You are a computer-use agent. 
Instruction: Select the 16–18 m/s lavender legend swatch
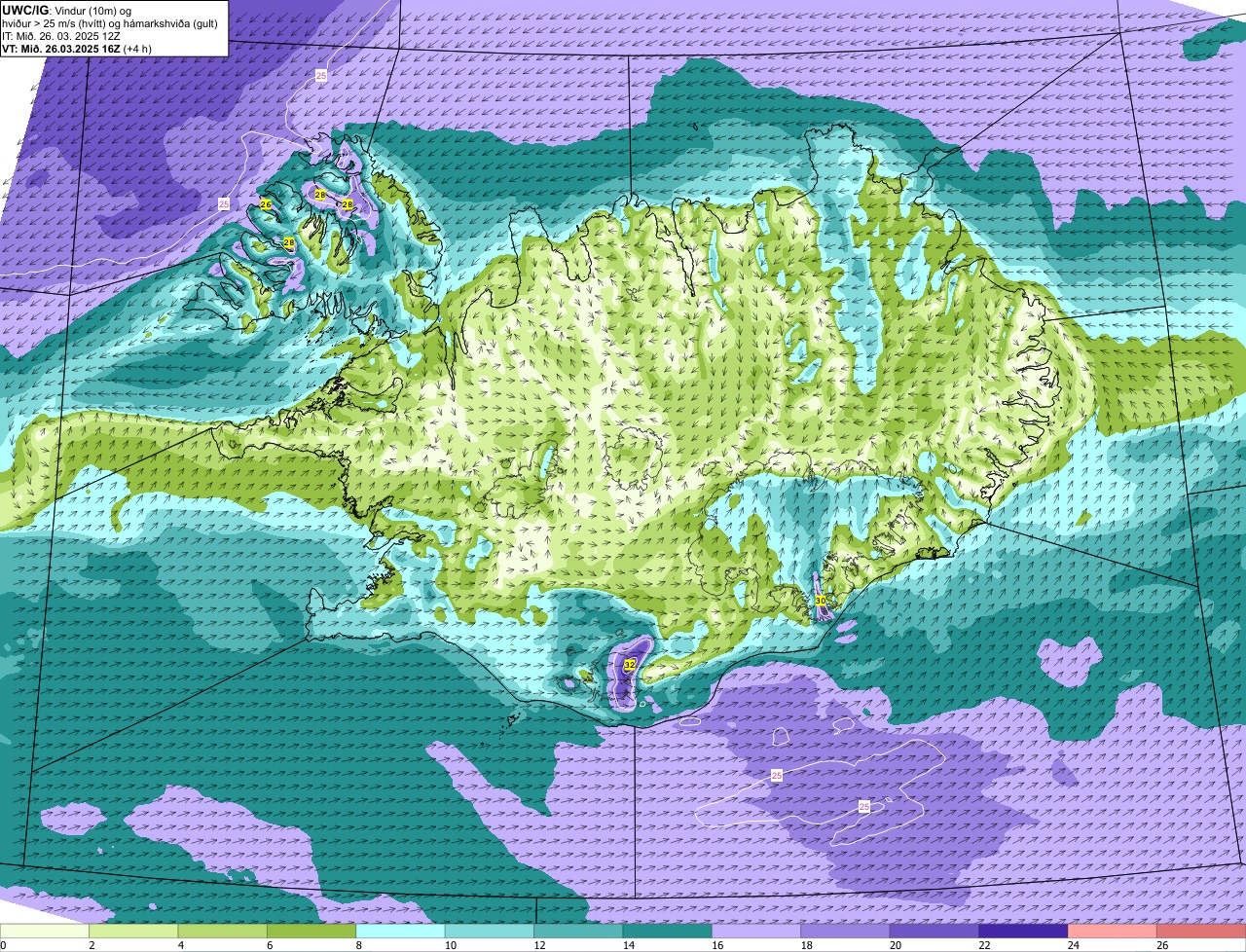point(756,931)
